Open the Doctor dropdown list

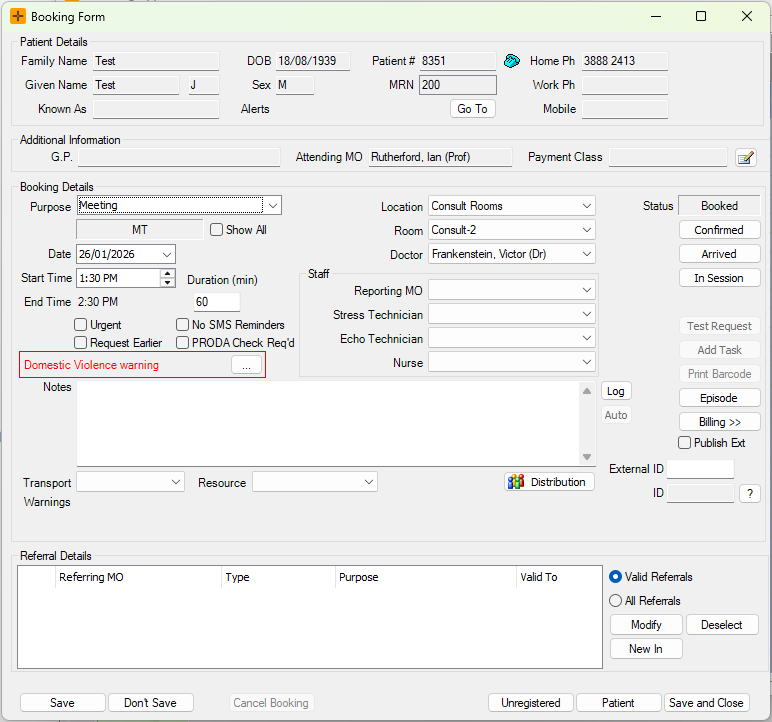pyautogui.click(x=586, y=255)
